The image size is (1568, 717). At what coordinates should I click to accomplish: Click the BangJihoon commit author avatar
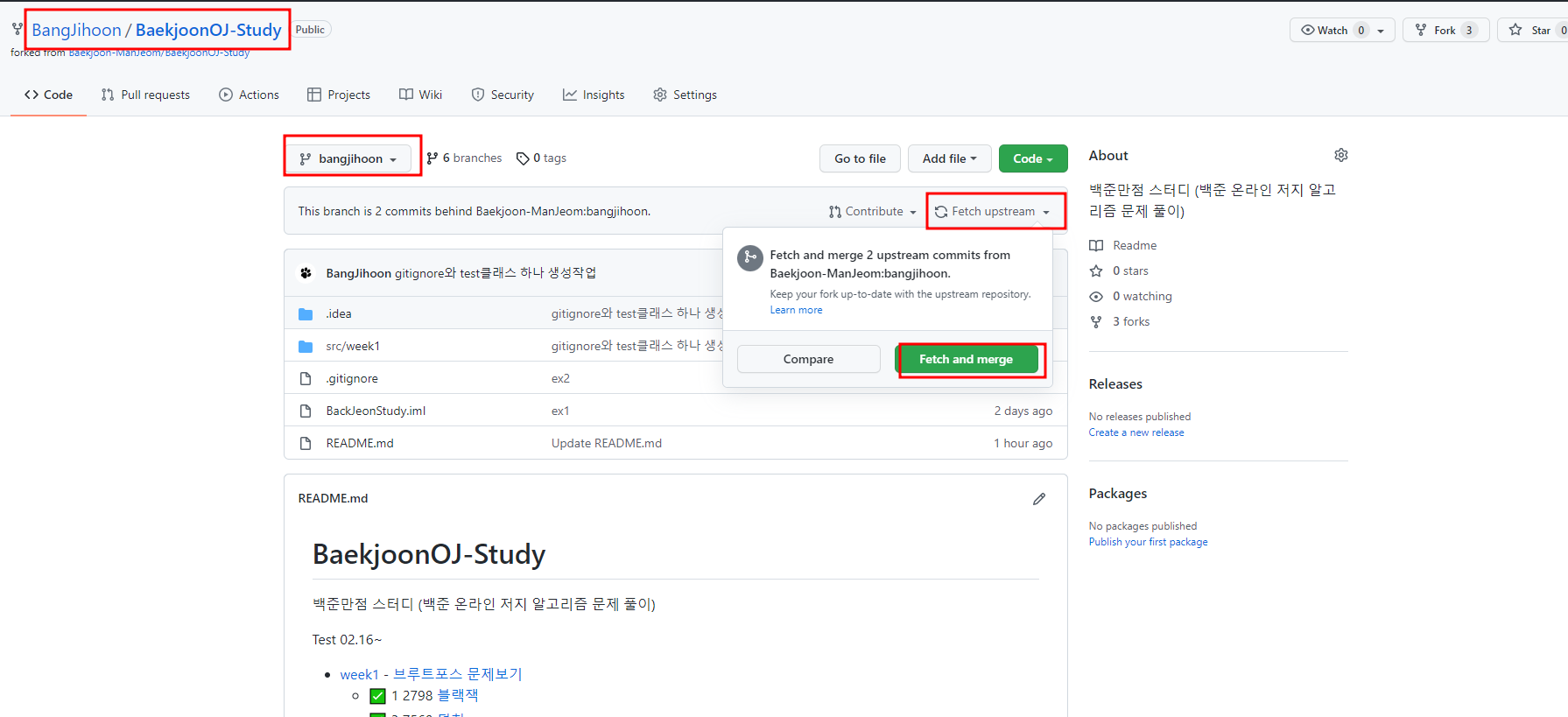coord(306,273)
